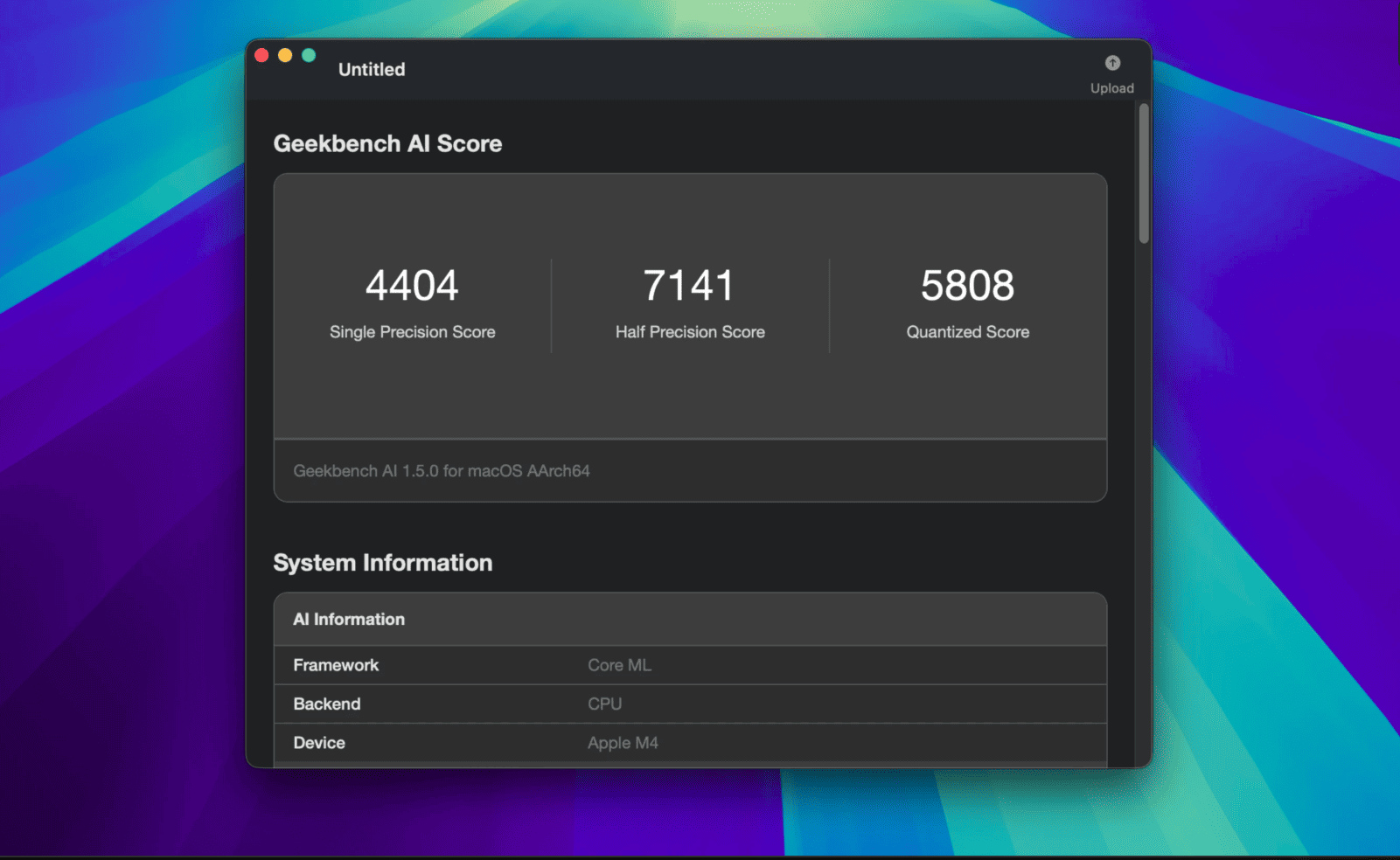Click the Device row label
Image resolution: width=1400 pixels, height=860 pixels.
point(319,743)
